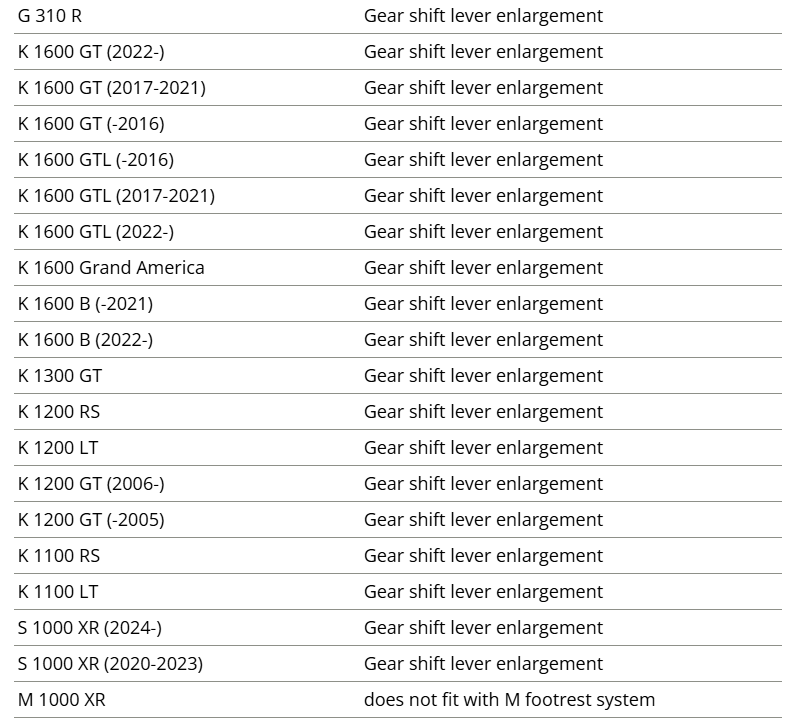Click "does not fit with M footrest system" note
This screenshot has width=795, height=721.
click(x=509, y=700)
